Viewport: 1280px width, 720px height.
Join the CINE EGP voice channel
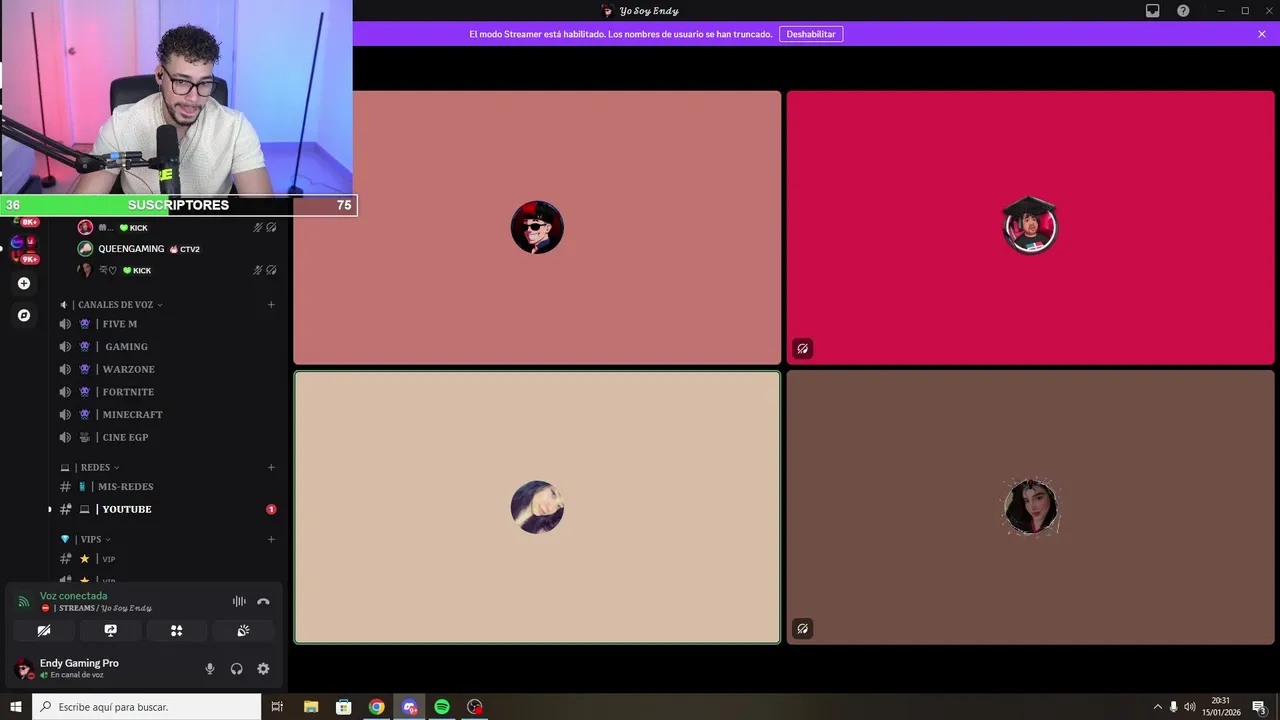pyautogui.click(x=166, y=437)
